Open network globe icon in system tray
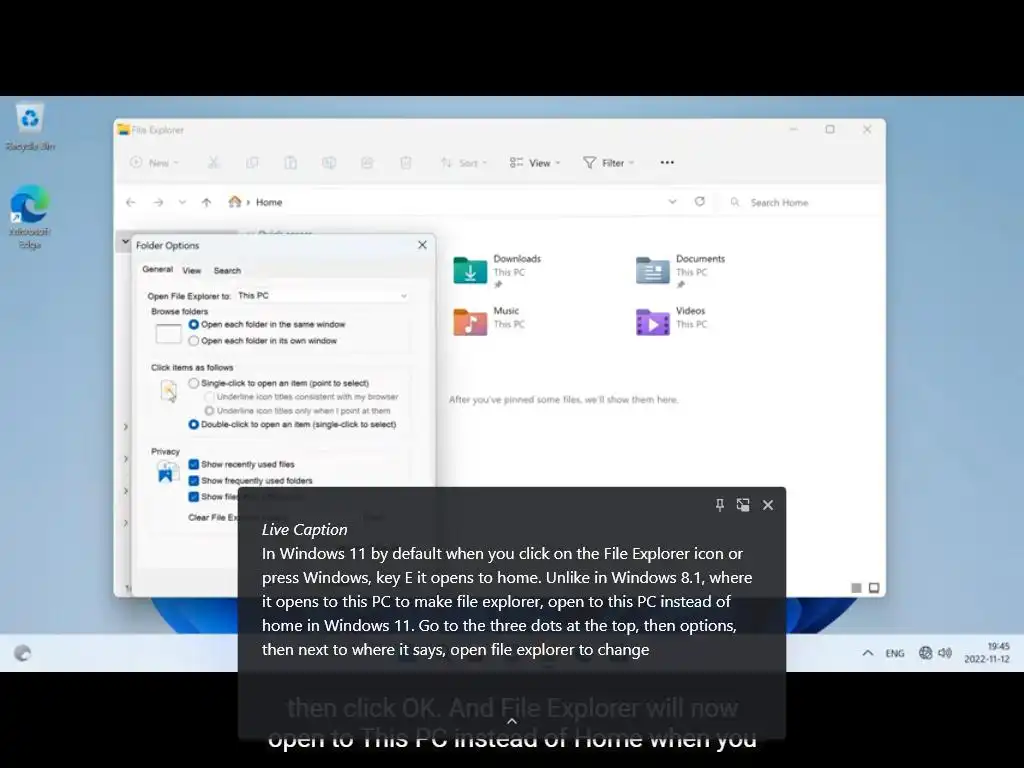This screenshot has height=768, width=1024. point(925,652)
